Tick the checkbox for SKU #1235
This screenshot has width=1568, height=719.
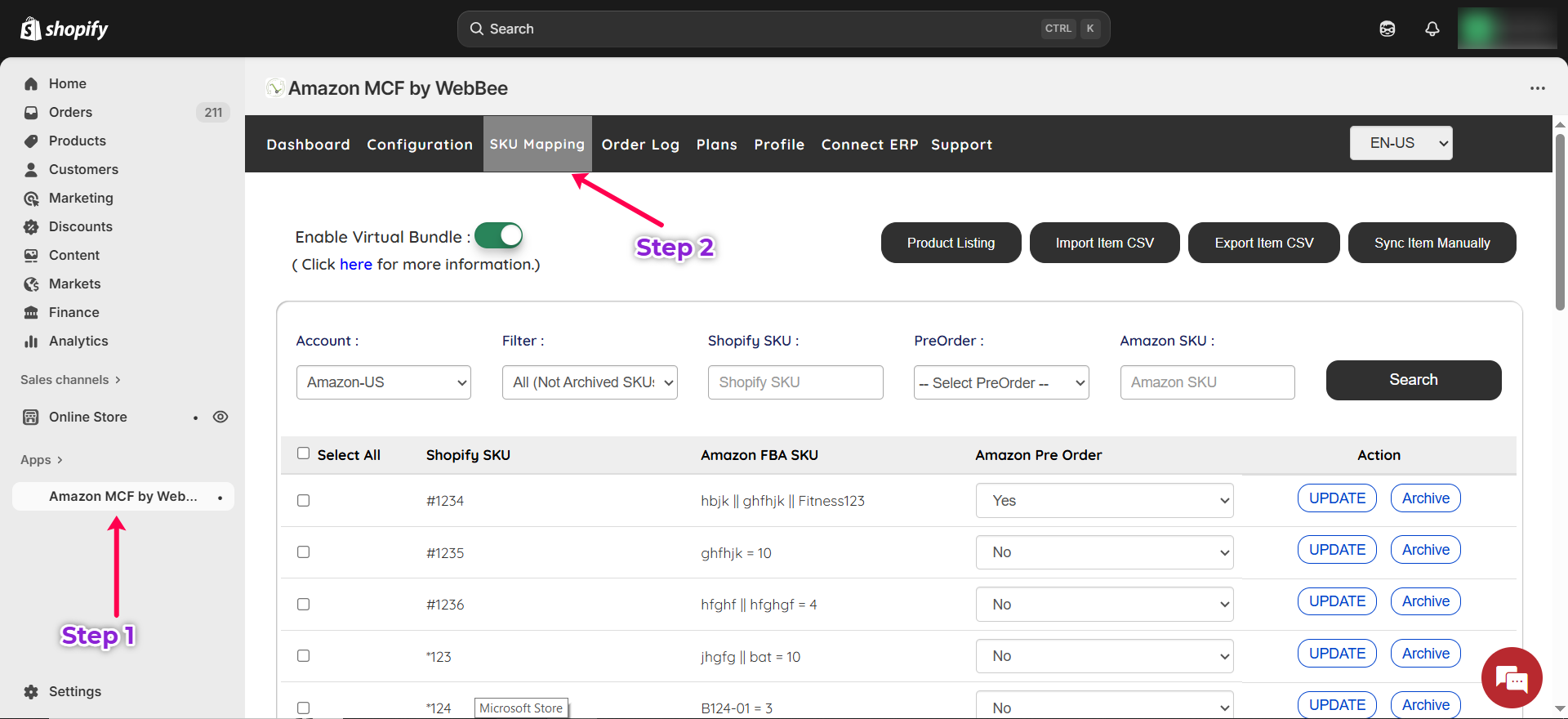coord(303,552)
